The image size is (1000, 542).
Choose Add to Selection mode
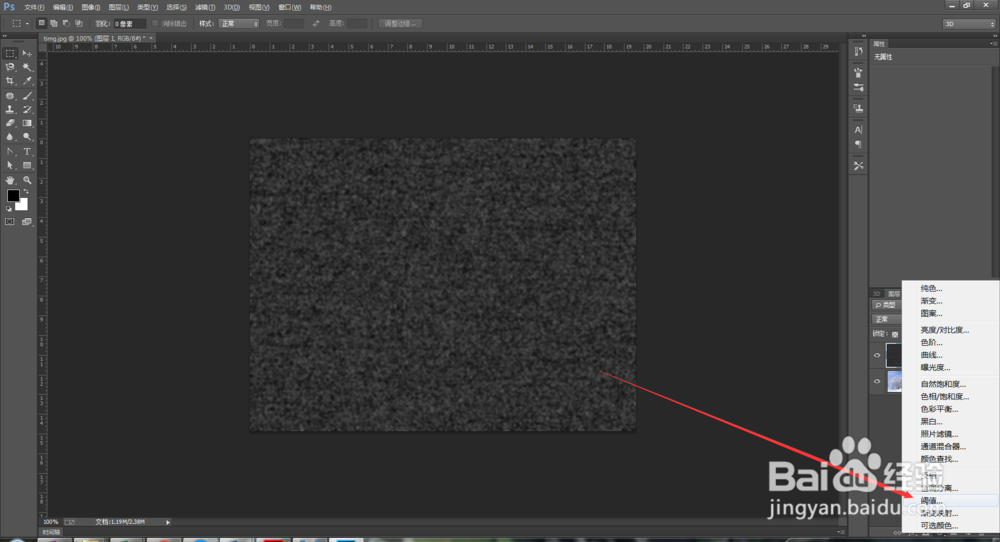[54, 24]
